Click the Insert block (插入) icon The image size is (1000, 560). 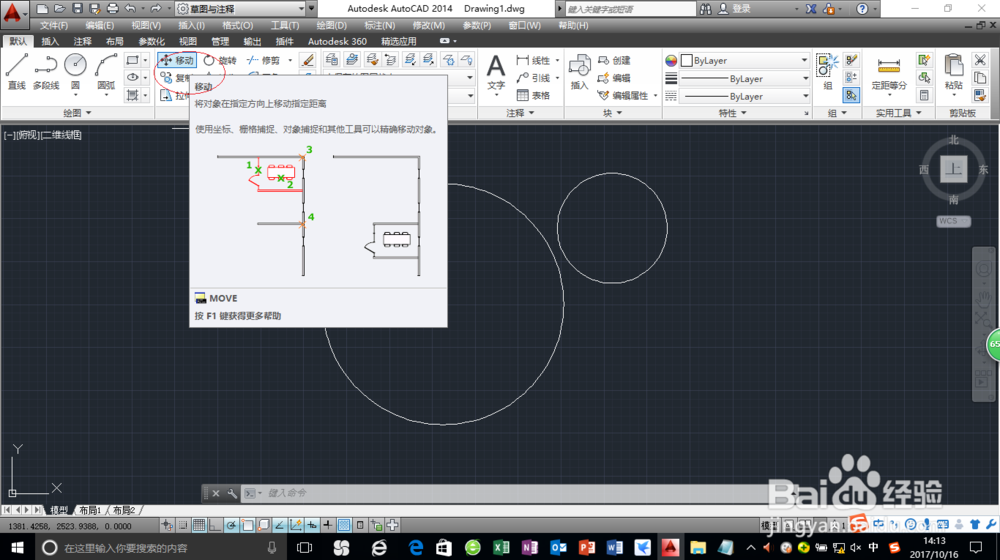[x=579, y=71]
